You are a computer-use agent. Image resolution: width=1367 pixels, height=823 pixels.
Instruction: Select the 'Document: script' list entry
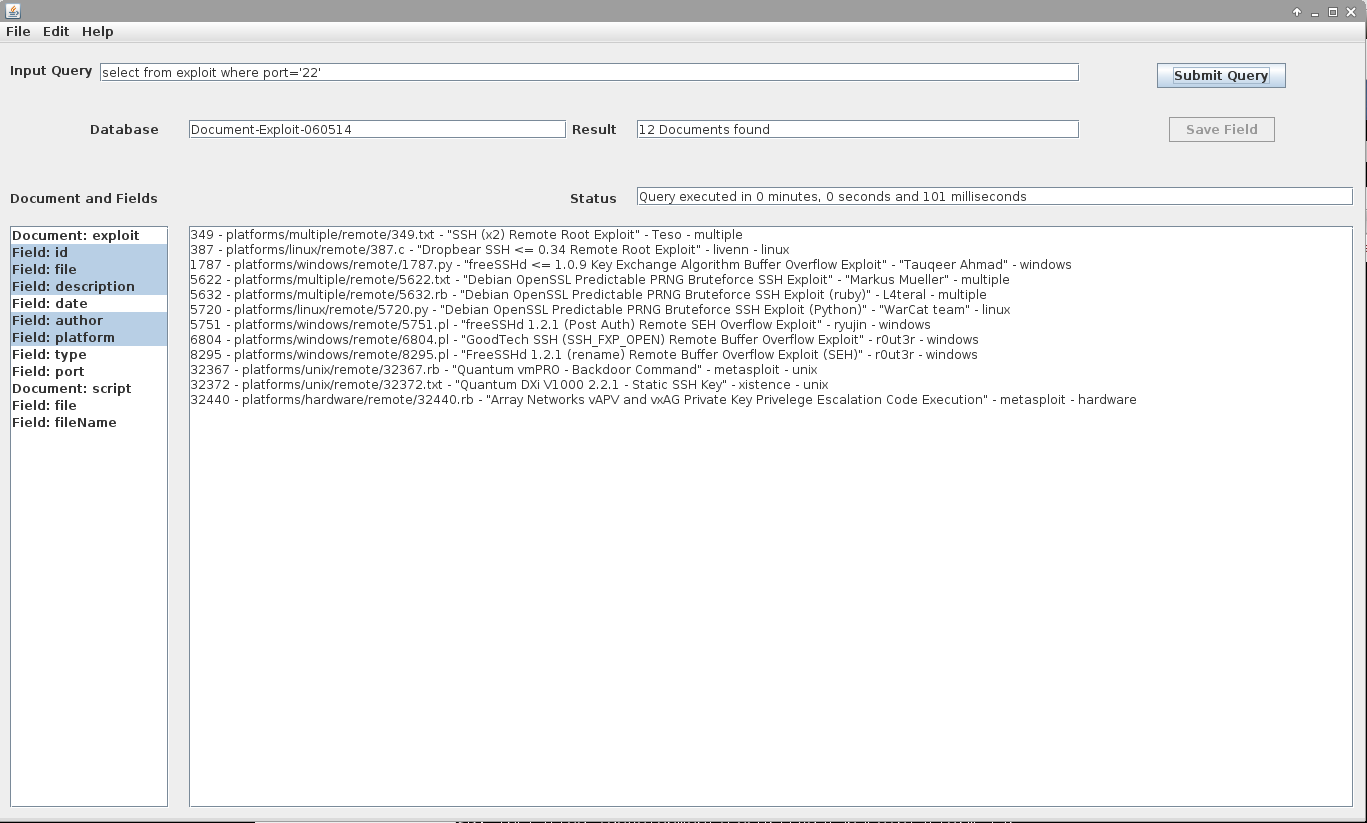(89, 388)
